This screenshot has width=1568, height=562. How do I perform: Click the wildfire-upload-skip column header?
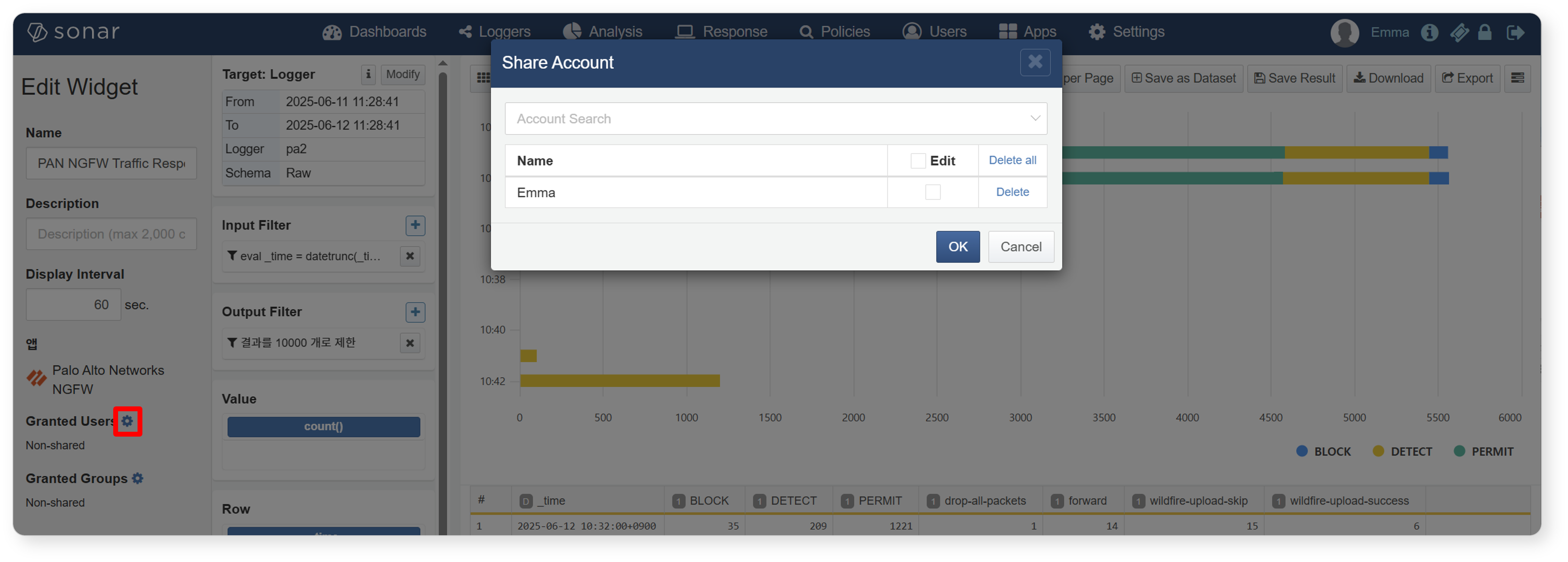pos(1194,501)
